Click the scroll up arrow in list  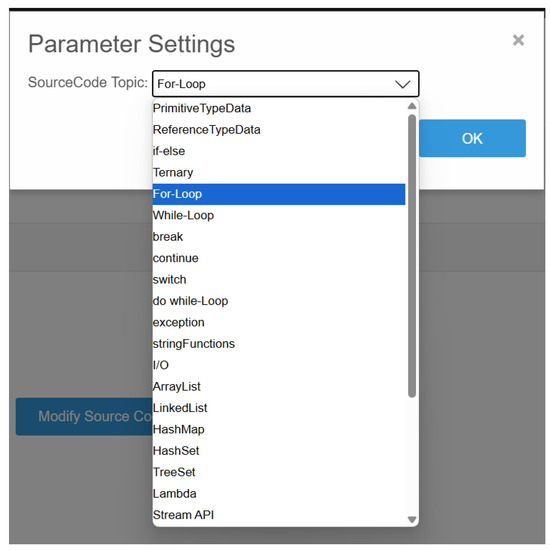tap(412, 106)
